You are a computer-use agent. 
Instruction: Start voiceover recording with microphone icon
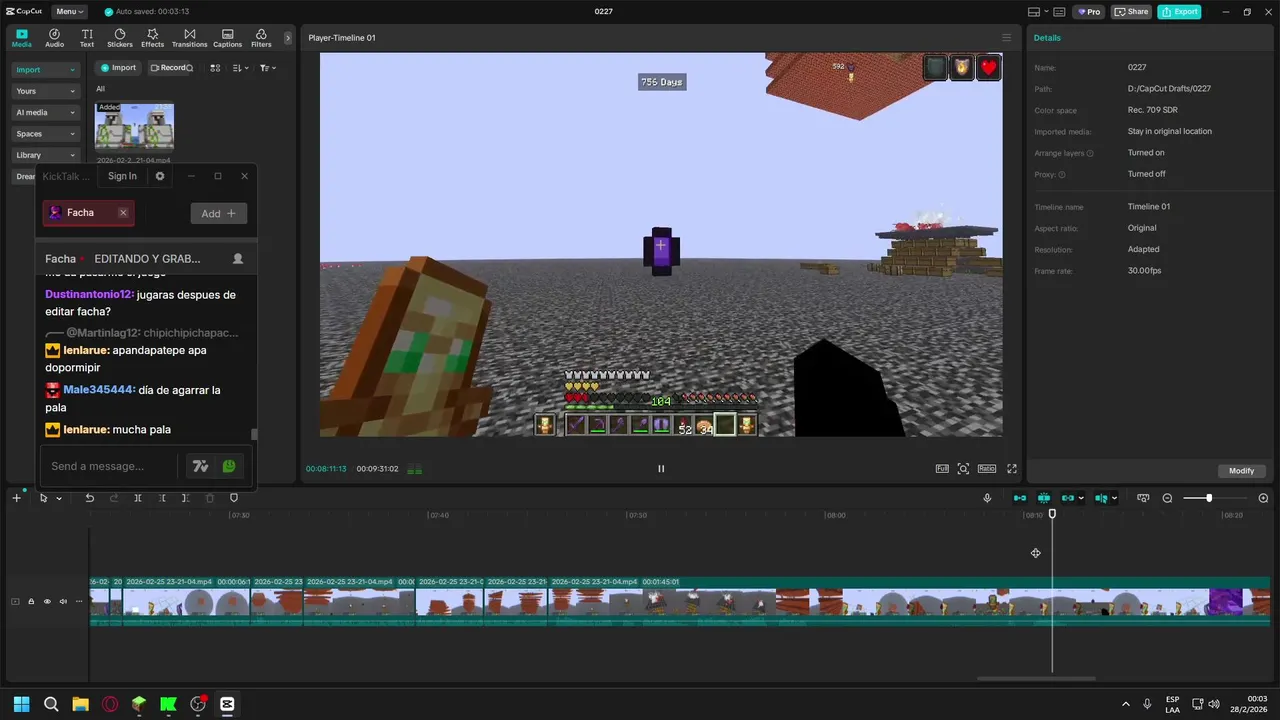[x=987, y=498]
